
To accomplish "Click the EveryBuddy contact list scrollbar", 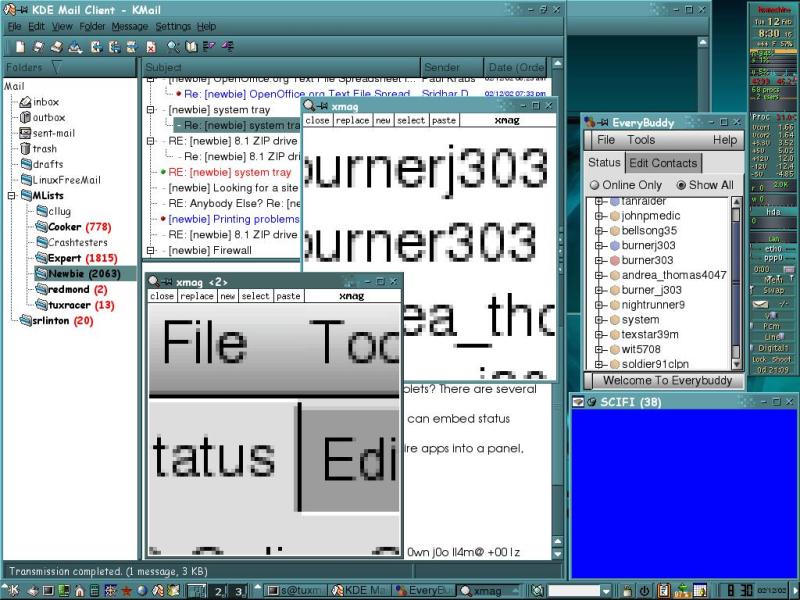I will 736,283.
